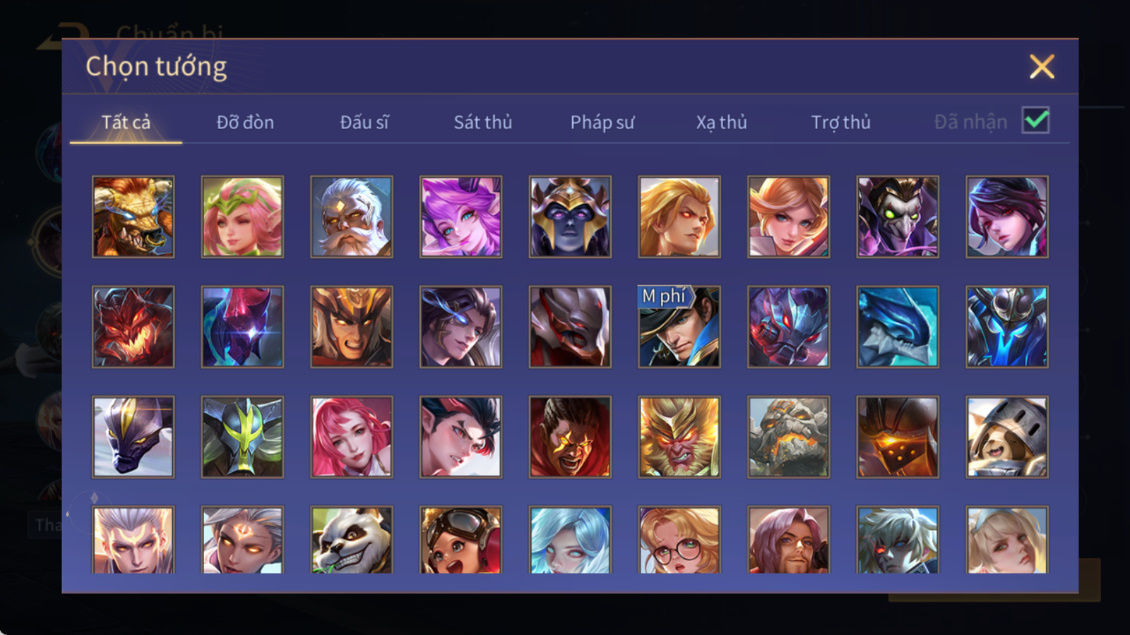The width and height of the screenshot is (1130, 635).
Task: Pick the pink-haired girl with leaf crown
Action: [x=242, y=217]
